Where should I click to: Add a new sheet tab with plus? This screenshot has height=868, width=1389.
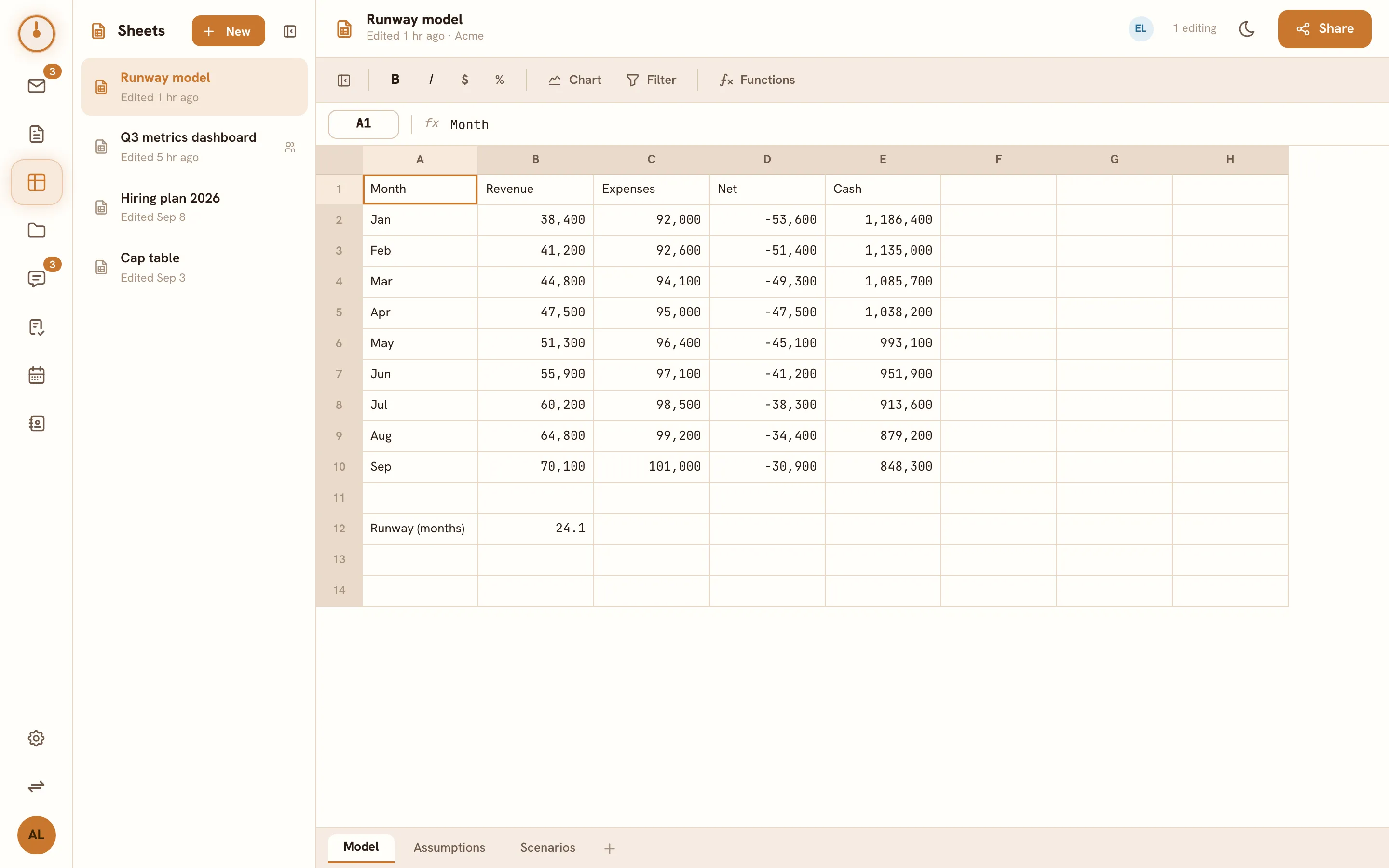pyautogui.click(x=610, y=848)
